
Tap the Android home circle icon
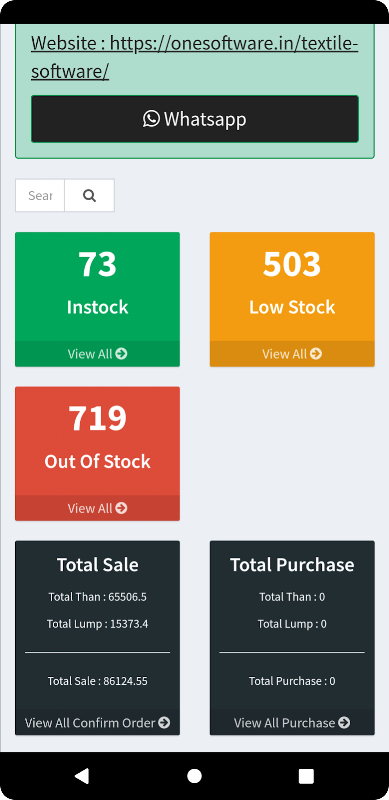click(x=194, y=776)
